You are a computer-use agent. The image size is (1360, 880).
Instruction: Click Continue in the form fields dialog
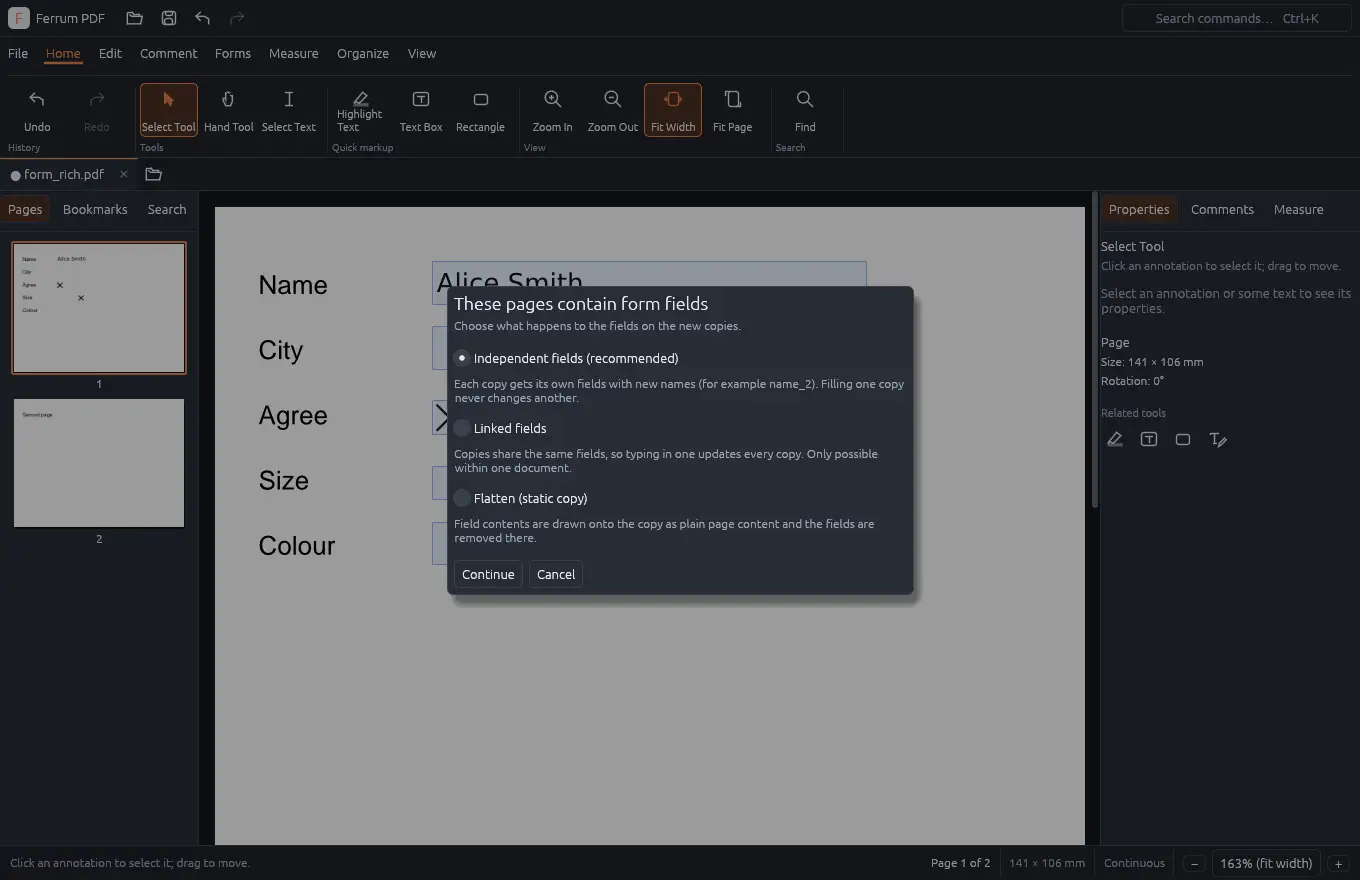488,574
